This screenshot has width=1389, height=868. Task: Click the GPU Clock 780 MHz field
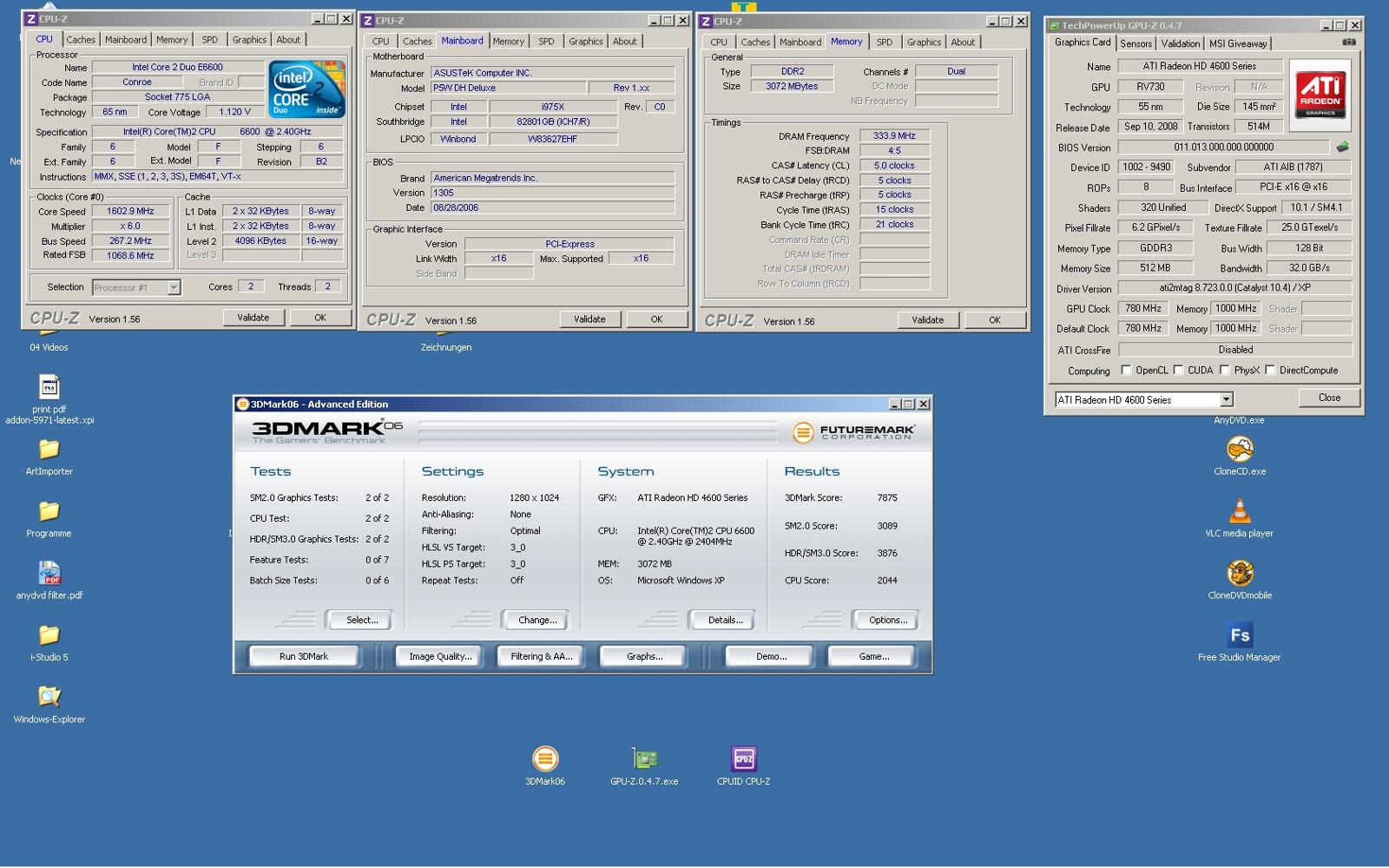(x=1143, y=308)
